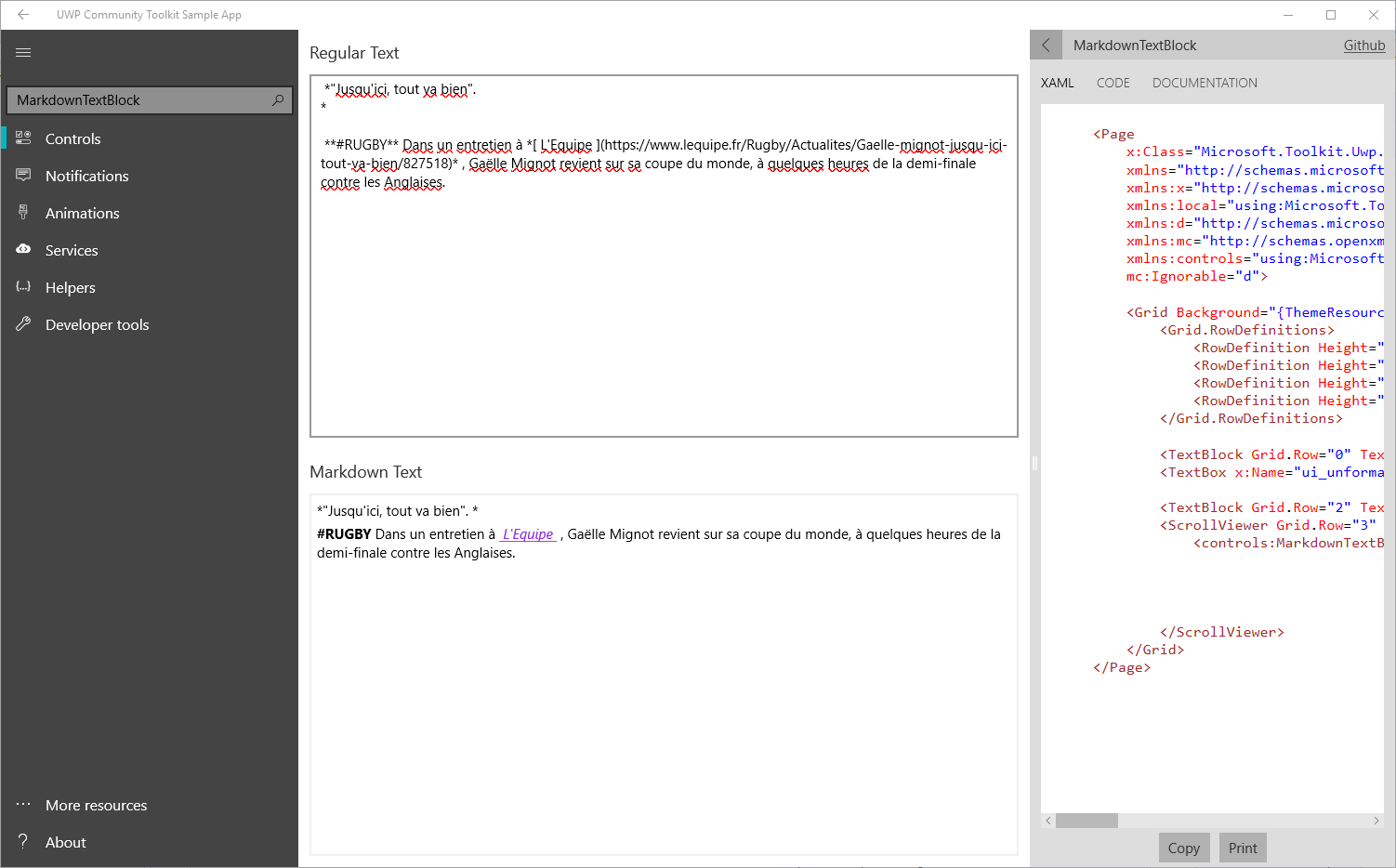Select the Controls section icon
The width and height of the screenshot is (1396, 868).
(x=23, y=138)
